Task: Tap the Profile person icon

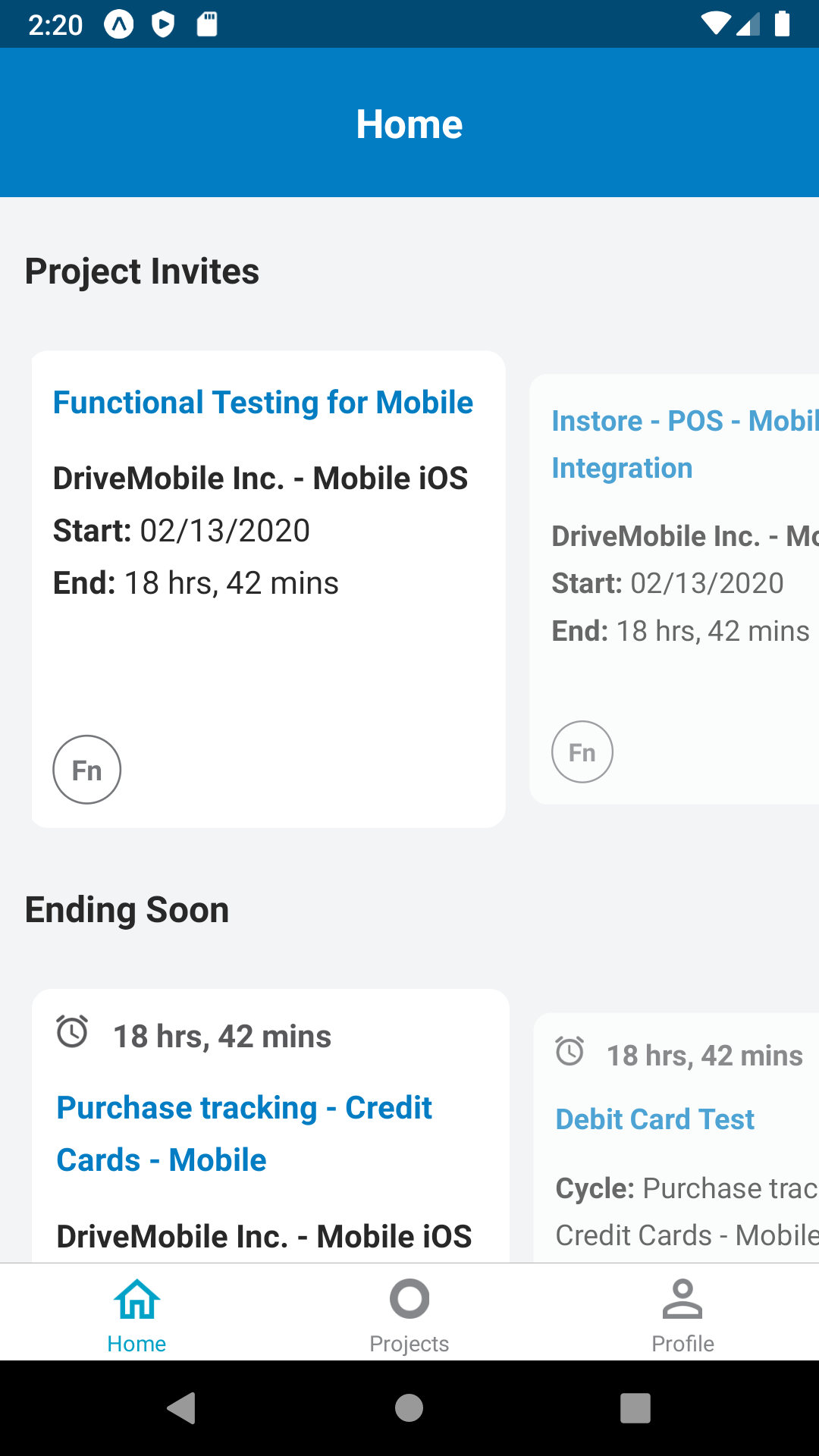Action: click(682, 1299)
